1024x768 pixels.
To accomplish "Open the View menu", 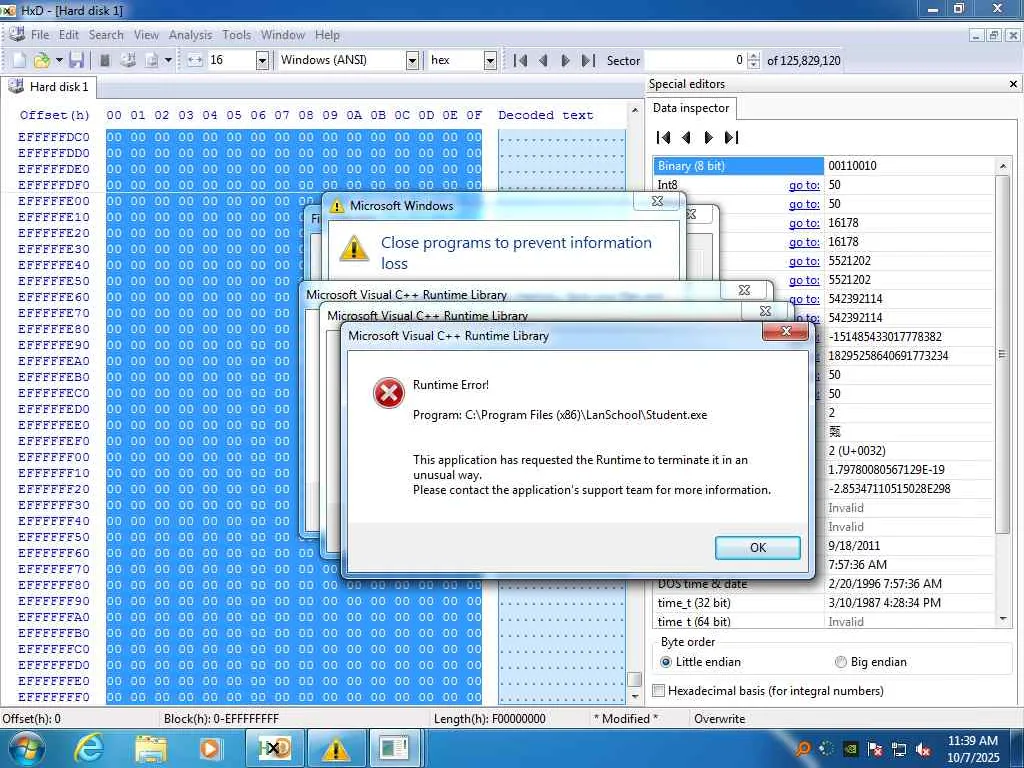I will [146, 35].
